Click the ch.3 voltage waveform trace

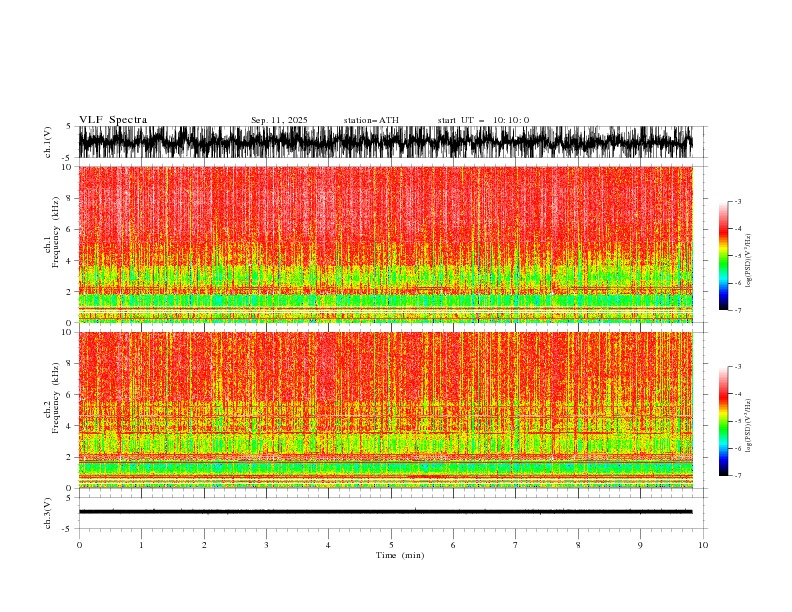coord(385,512)
